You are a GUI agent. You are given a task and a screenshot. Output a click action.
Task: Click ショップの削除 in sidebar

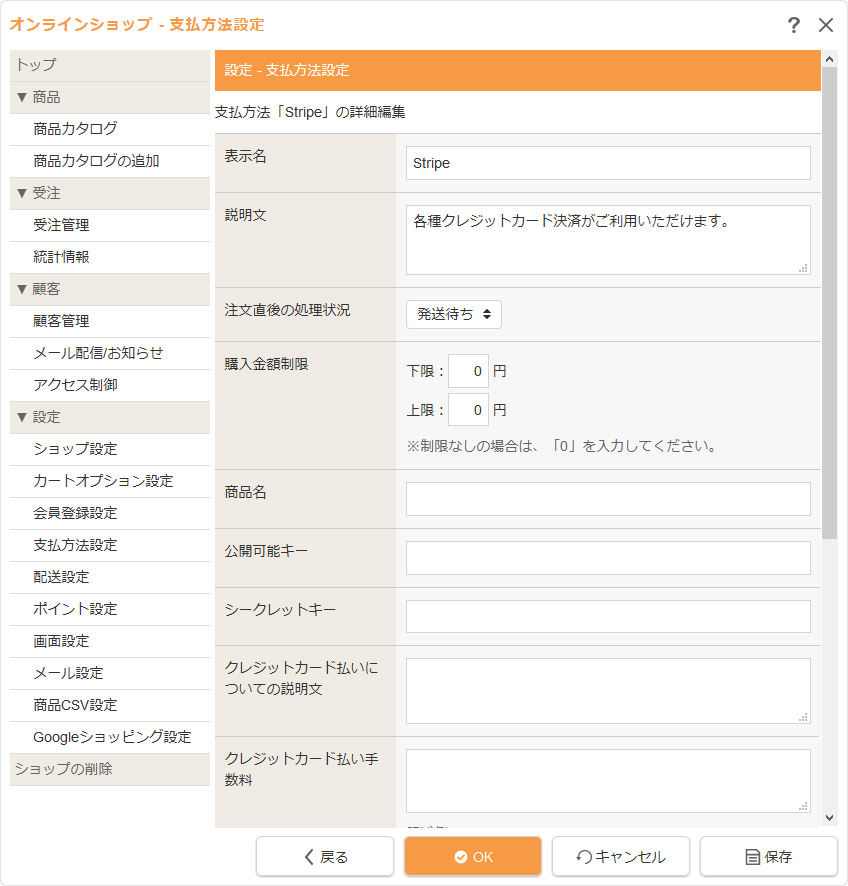click(63, 769)
